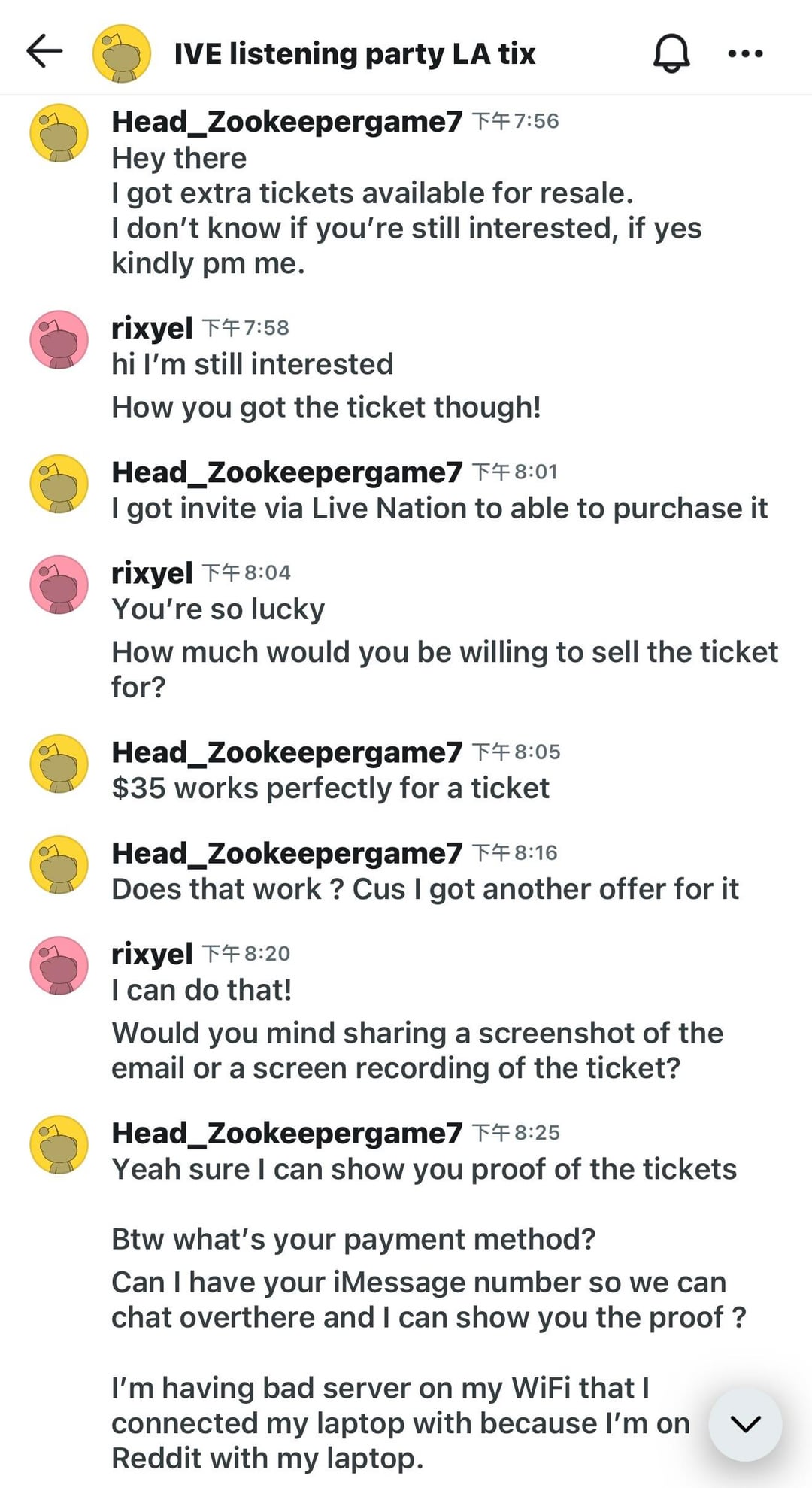Select "I got invite via Live Nation" message
This screenshot has height=1488, width=812.
439,509
